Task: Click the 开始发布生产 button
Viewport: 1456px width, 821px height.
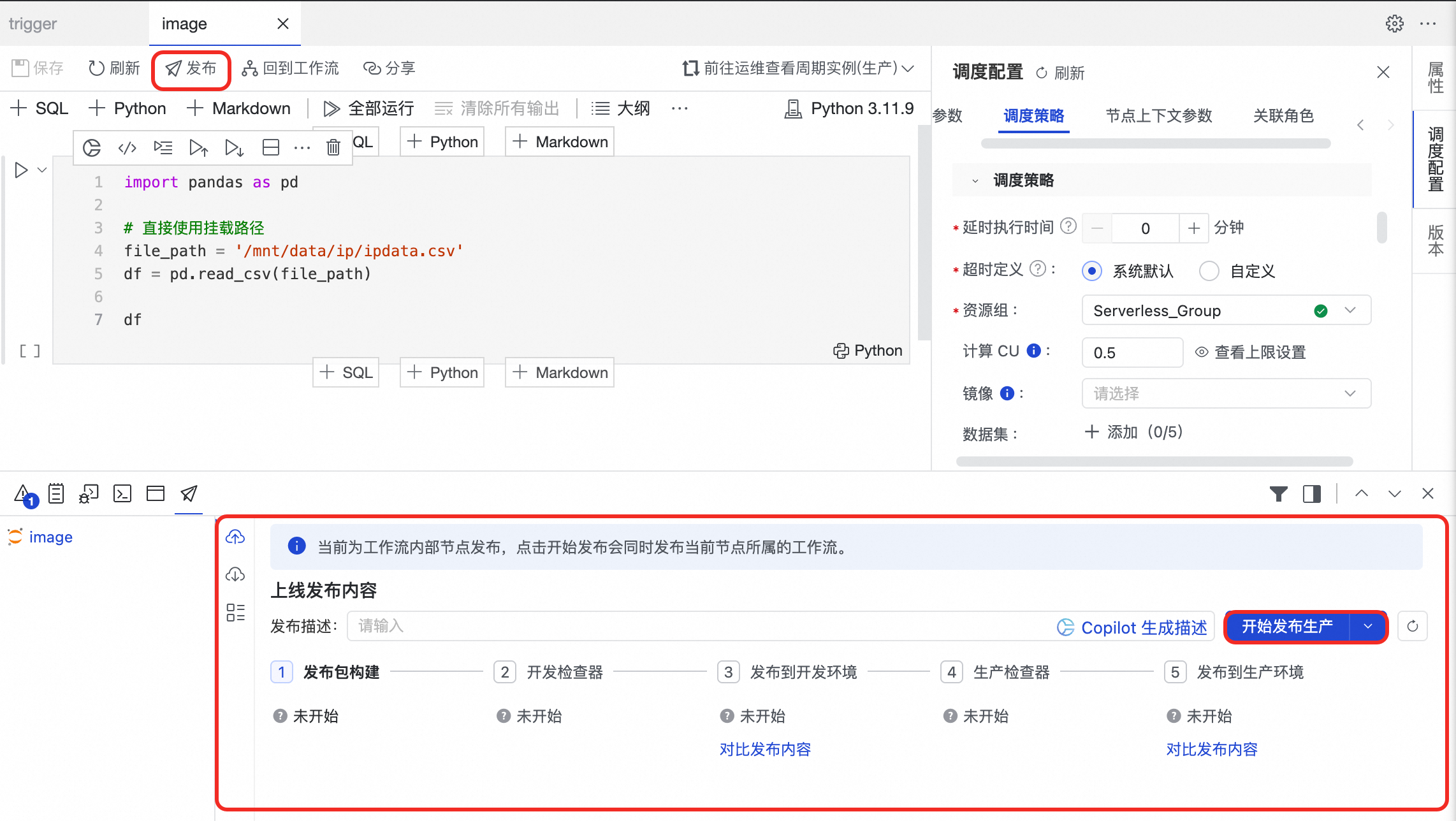Action: click(1286, 627)
